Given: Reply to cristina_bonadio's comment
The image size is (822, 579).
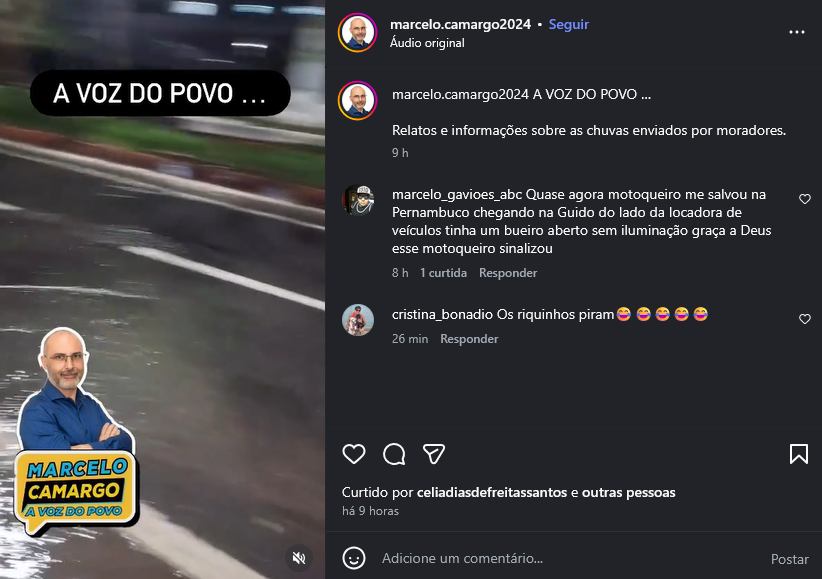Looking at the screenshot, I should coord(469,339).
